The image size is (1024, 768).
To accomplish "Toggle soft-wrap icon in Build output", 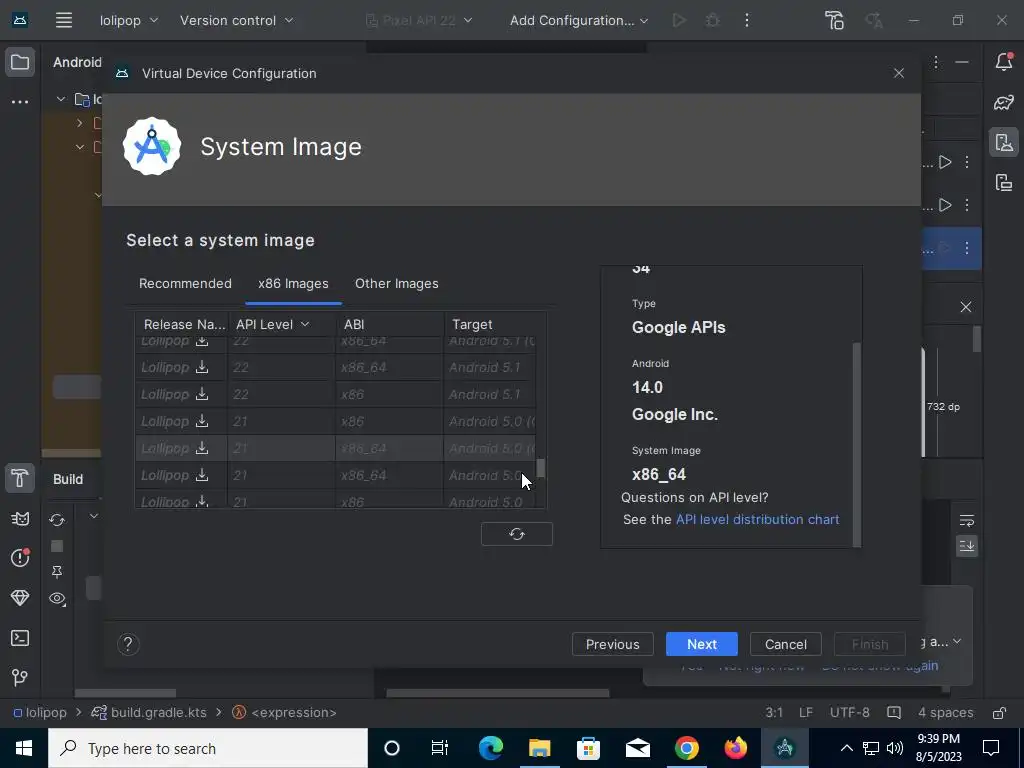I will coord(967,520).
